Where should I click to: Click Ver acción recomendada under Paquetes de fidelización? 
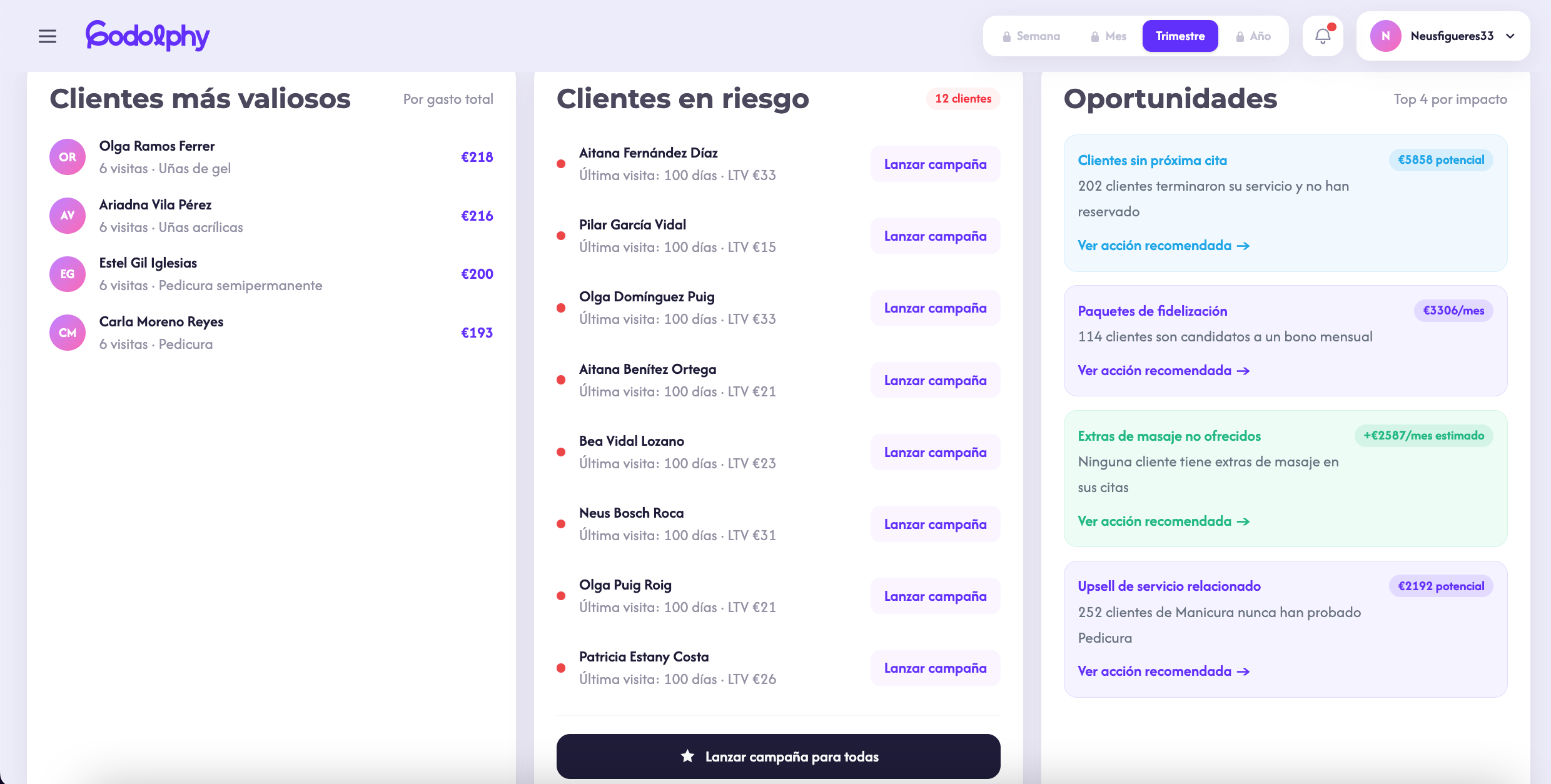pos(1164,371)
